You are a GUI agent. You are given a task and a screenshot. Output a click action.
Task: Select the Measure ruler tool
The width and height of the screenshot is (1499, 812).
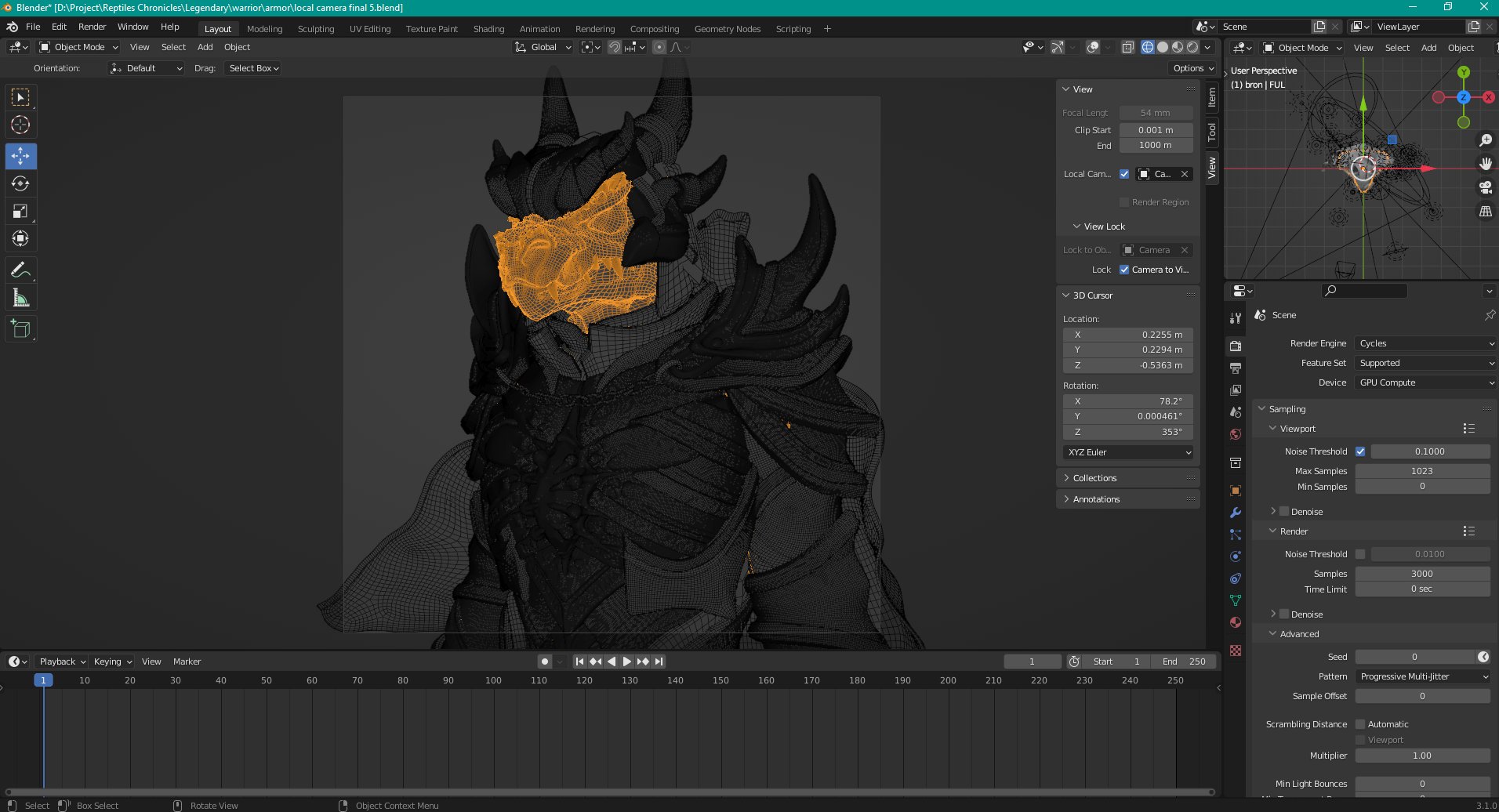[20, 298]
